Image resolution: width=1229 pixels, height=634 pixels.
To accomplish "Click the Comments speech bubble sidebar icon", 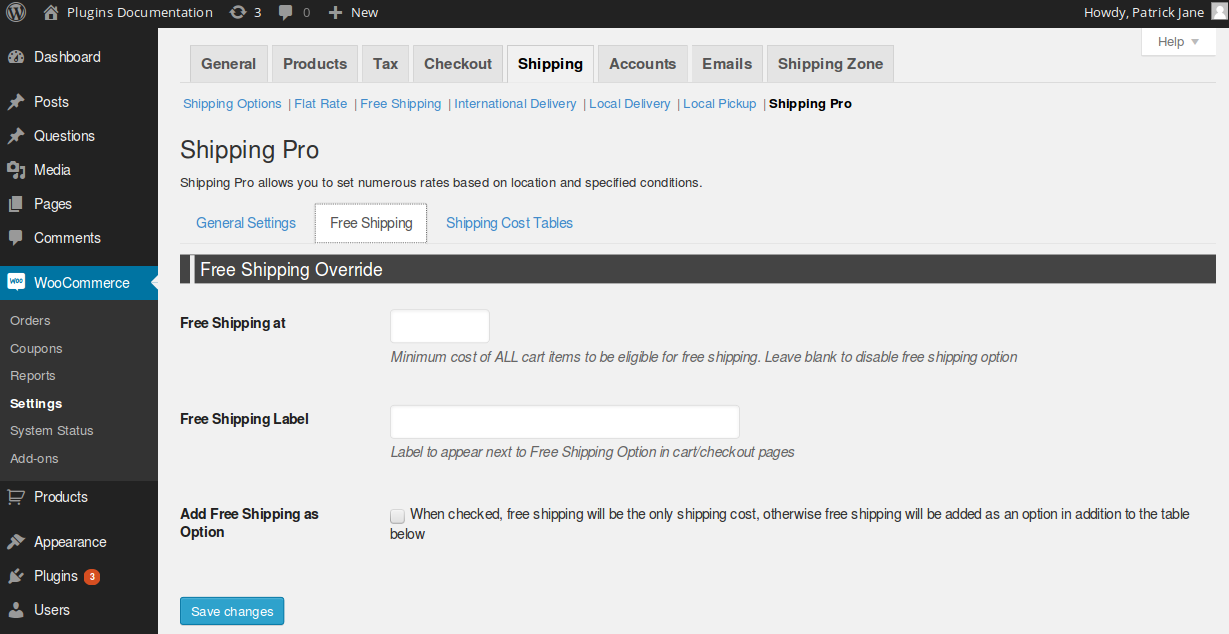I will tap(16, 238).
